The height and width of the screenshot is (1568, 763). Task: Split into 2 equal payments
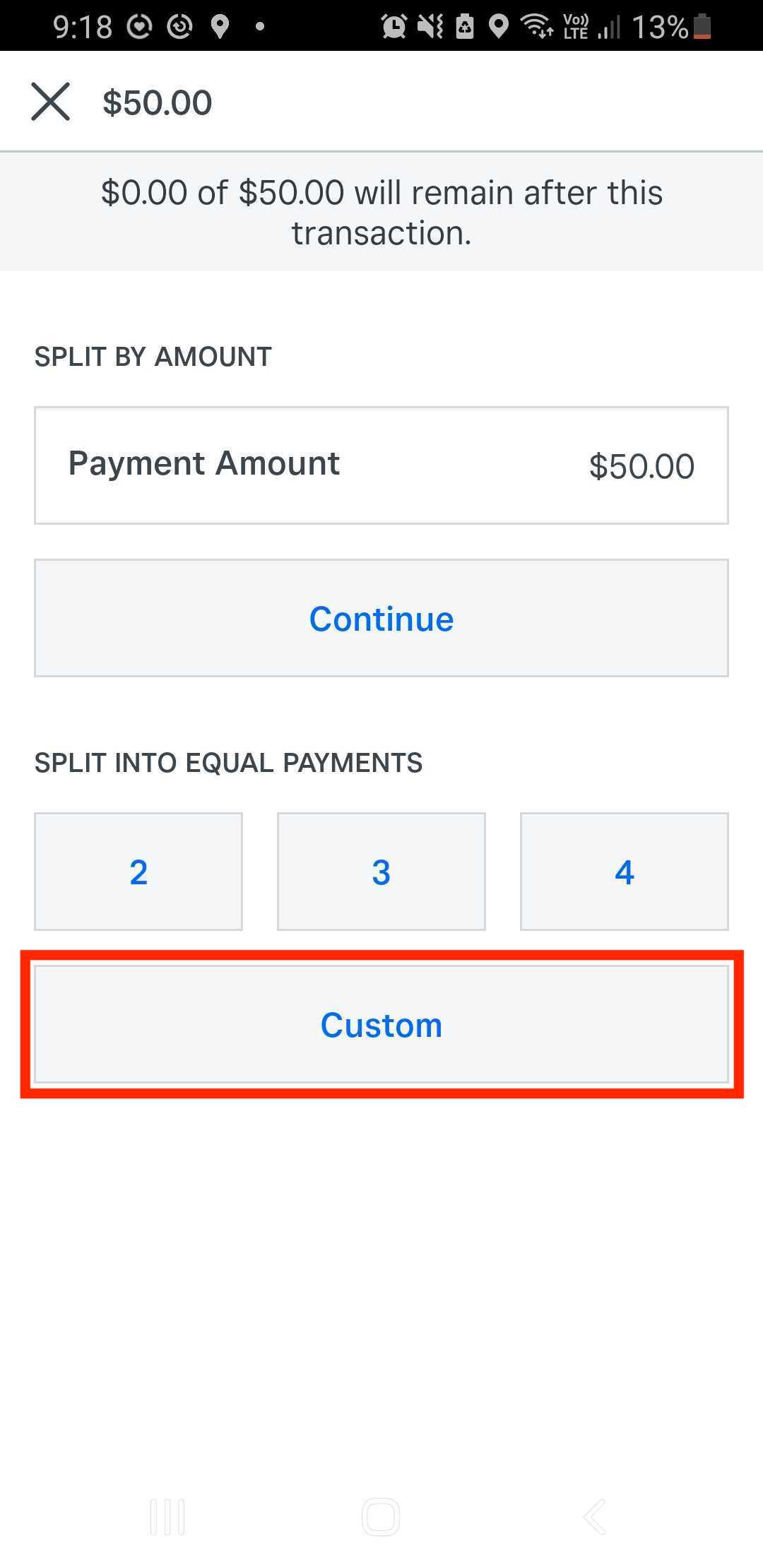pyautogui.click(x=138, y=872)
